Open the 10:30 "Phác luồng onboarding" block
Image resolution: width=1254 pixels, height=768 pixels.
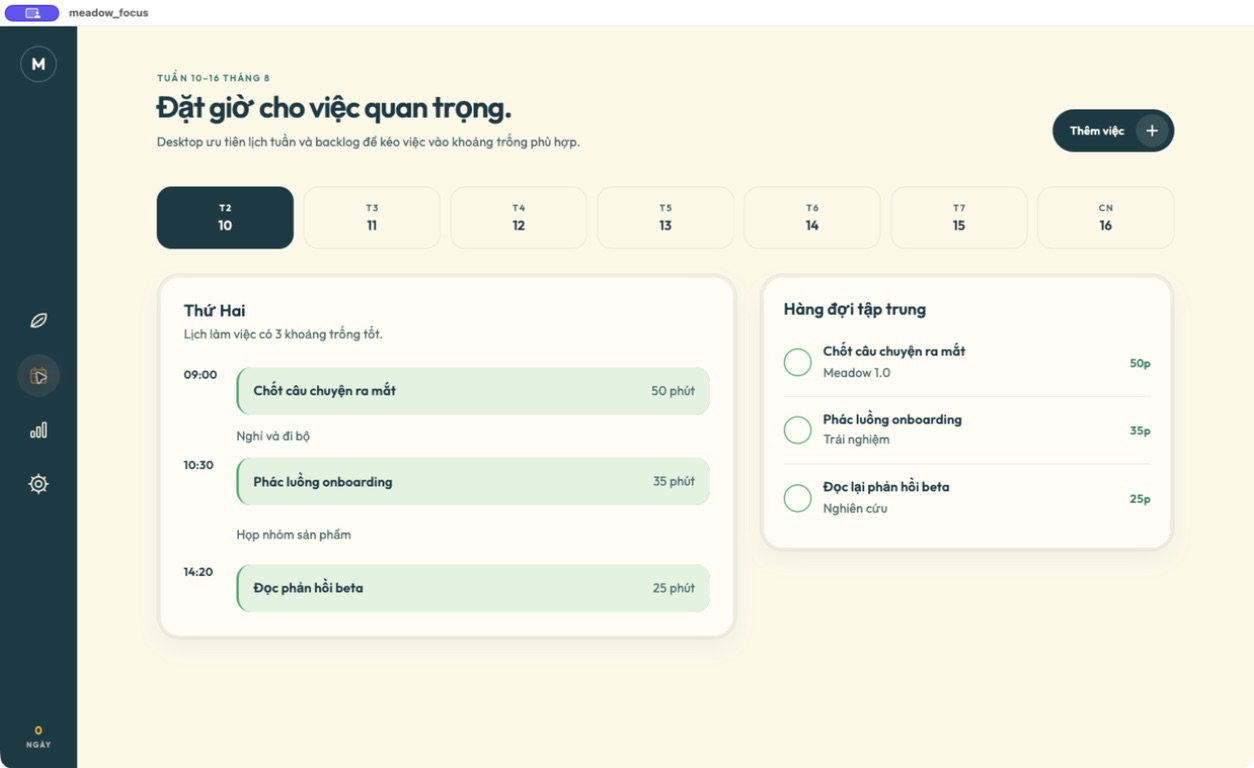click(x=473, y=482)
